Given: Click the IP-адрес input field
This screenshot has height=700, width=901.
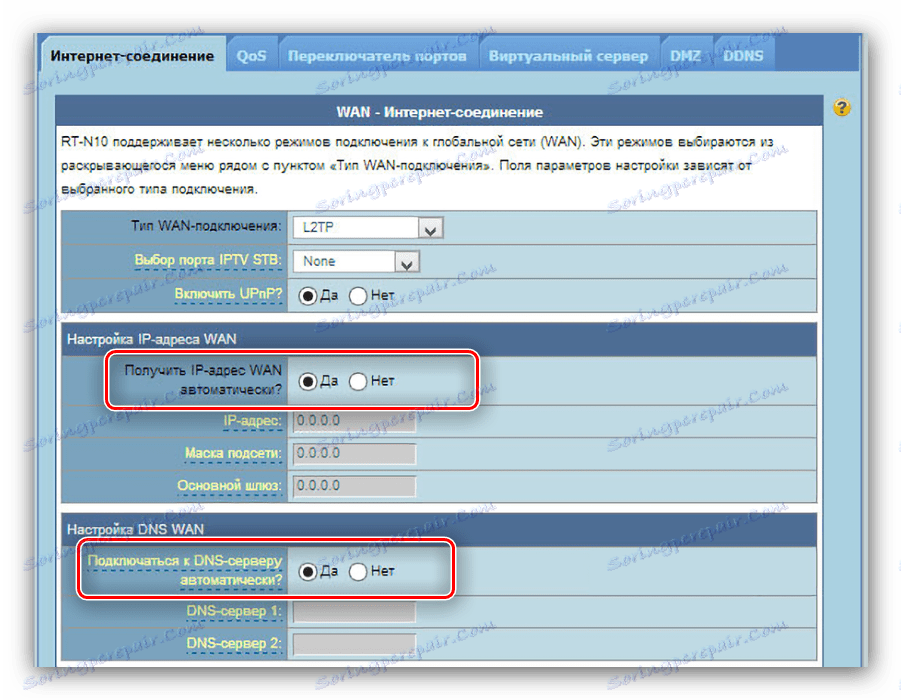Looking at the screenshot, I should pos(354,421).
